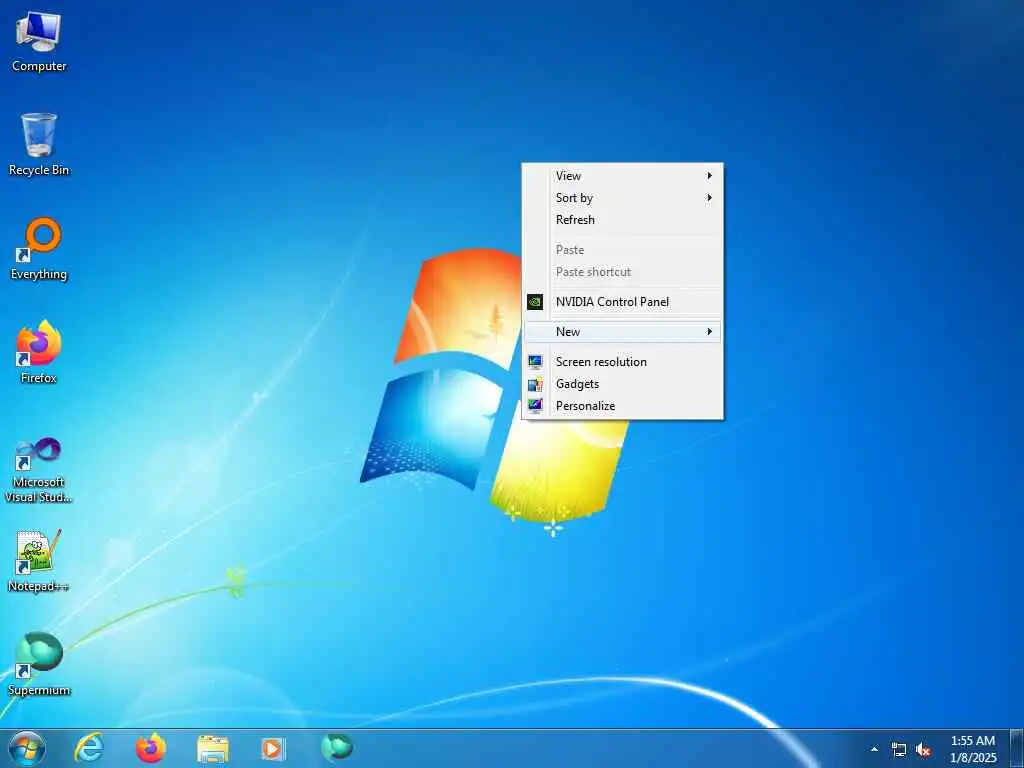Show hidden tray icons arrow
Viewport: 1024px width, 768px height.
(874, 749)
